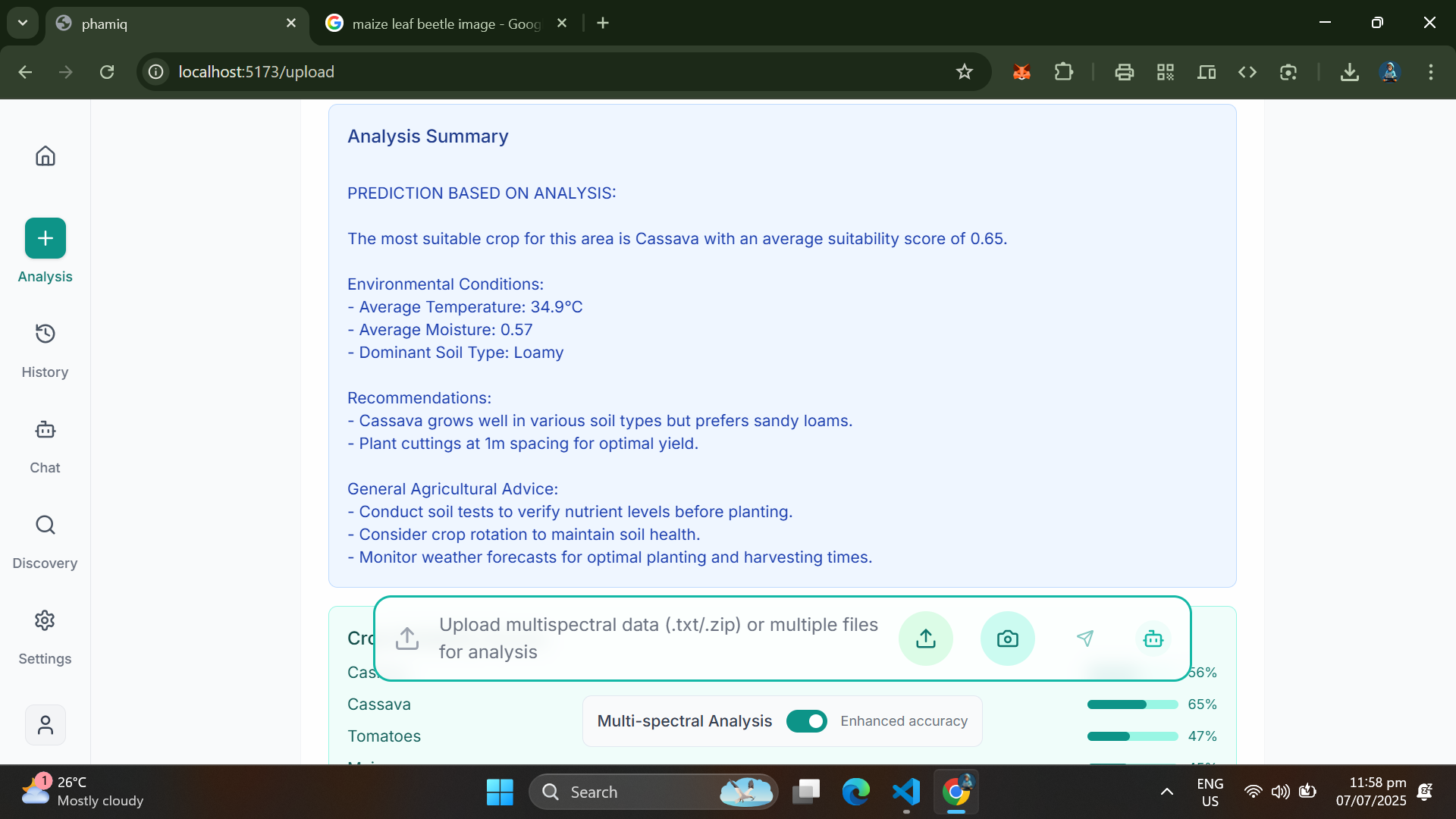Bookmark this page with the star icon
The height and width of the screenshot is (819, 1456).
(964, 72)
